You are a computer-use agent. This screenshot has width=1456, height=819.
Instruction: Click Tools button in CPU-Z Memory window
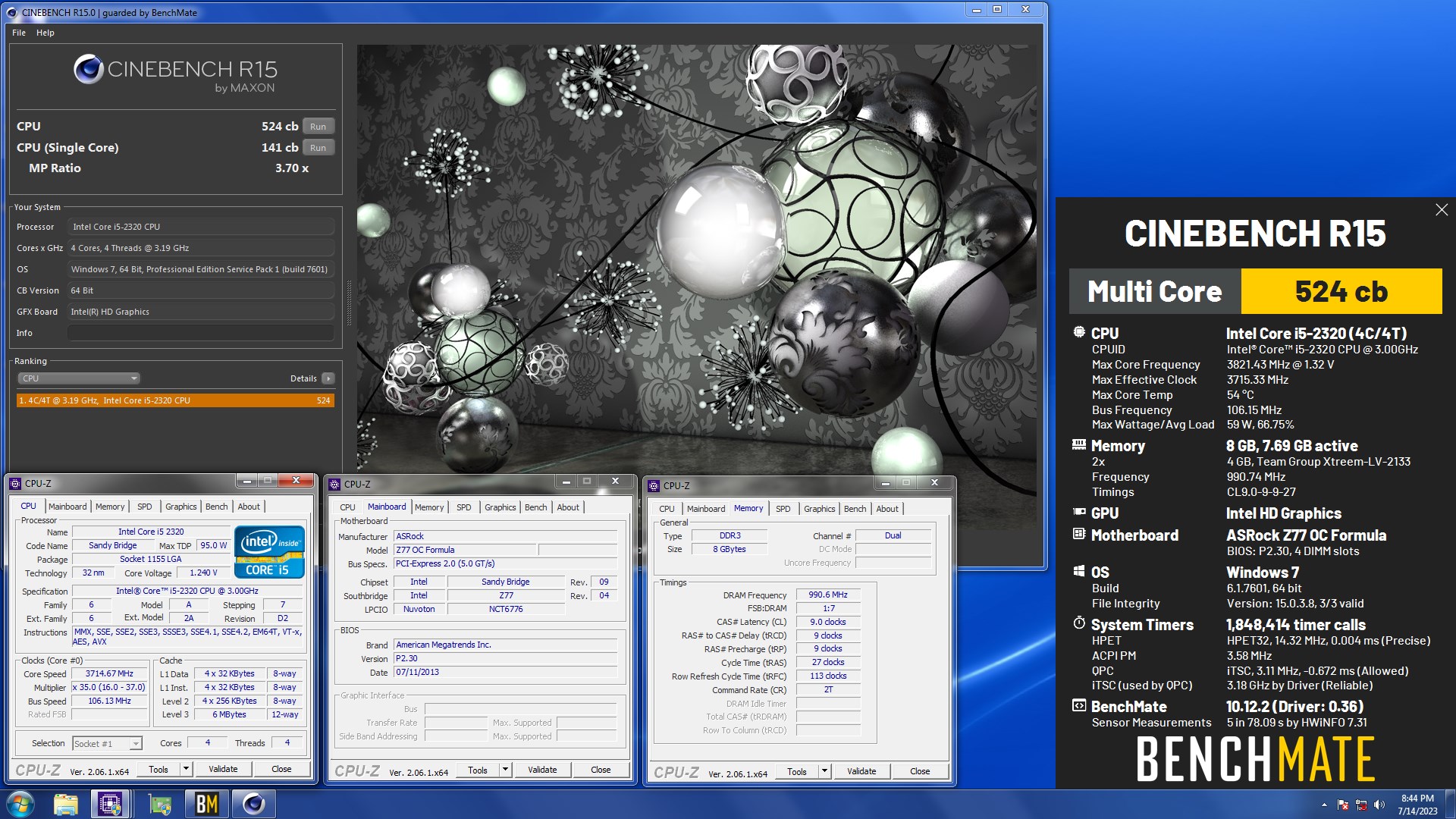(797, 771)
